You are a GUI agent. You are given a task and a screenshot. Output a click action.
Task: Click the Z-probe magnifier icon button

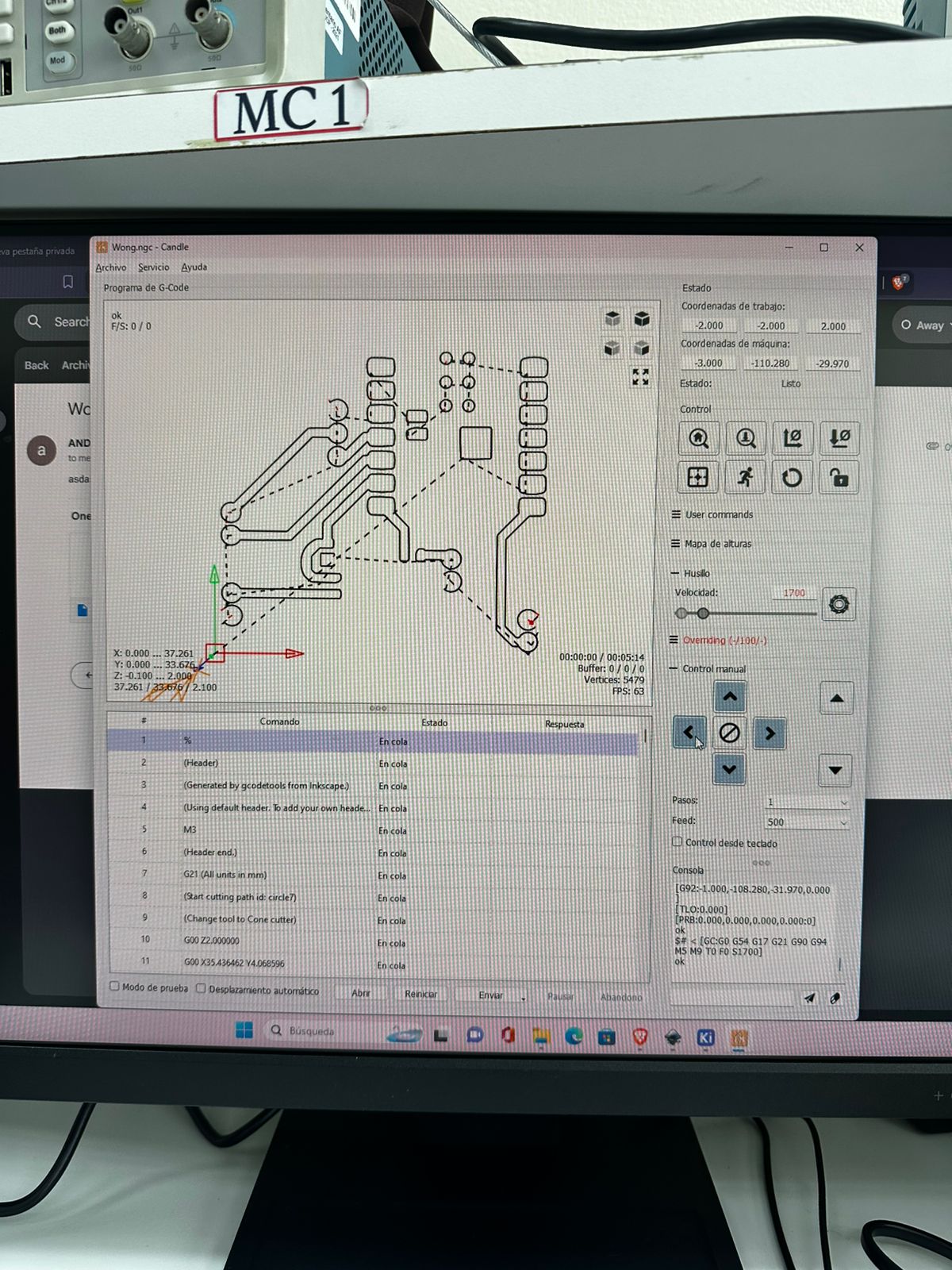746,438
